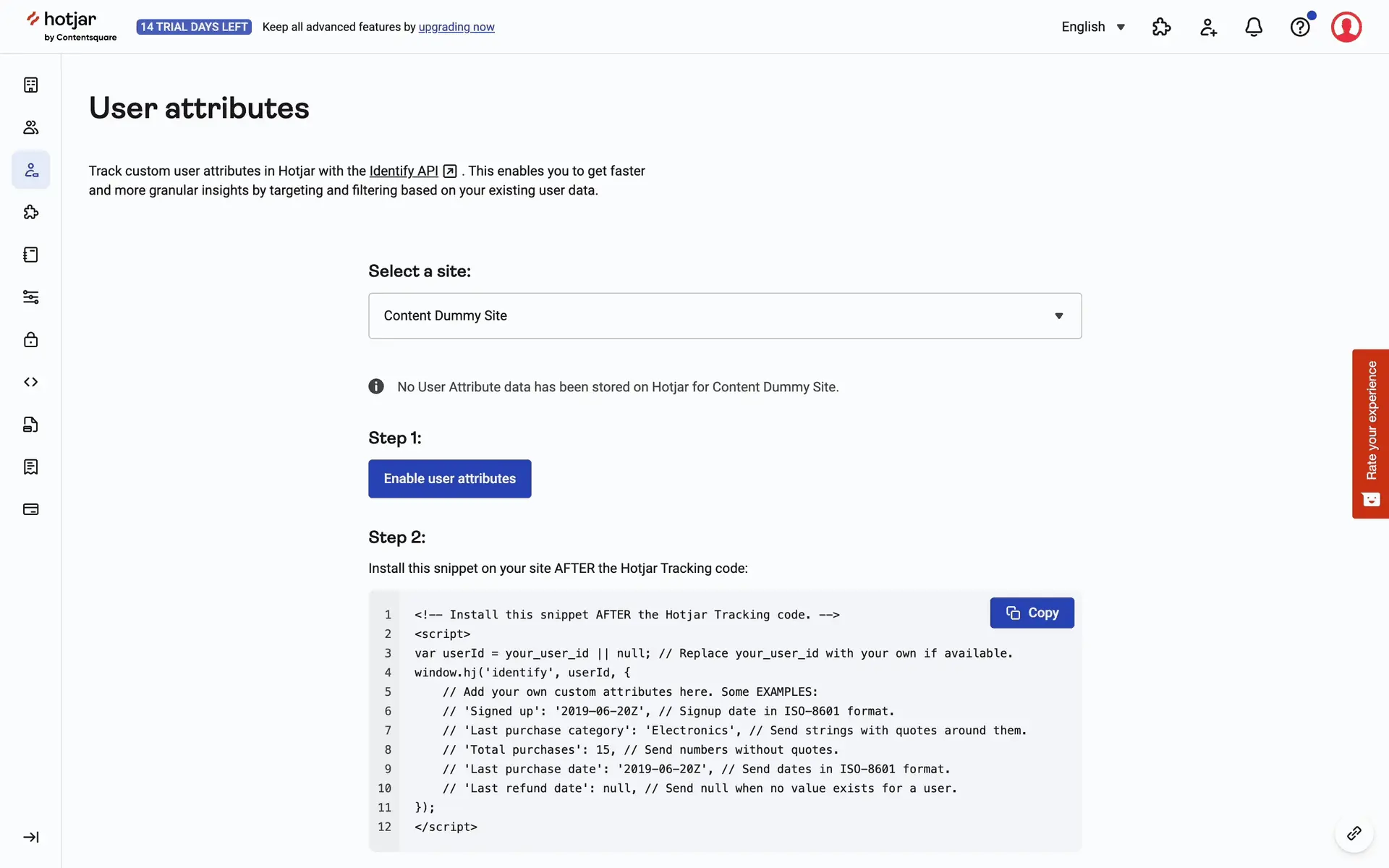Screen dimensions: 1389x868
Task: Expand the Content Dummy Site selector
Action: pyautogui.click(x=724, y=315)
